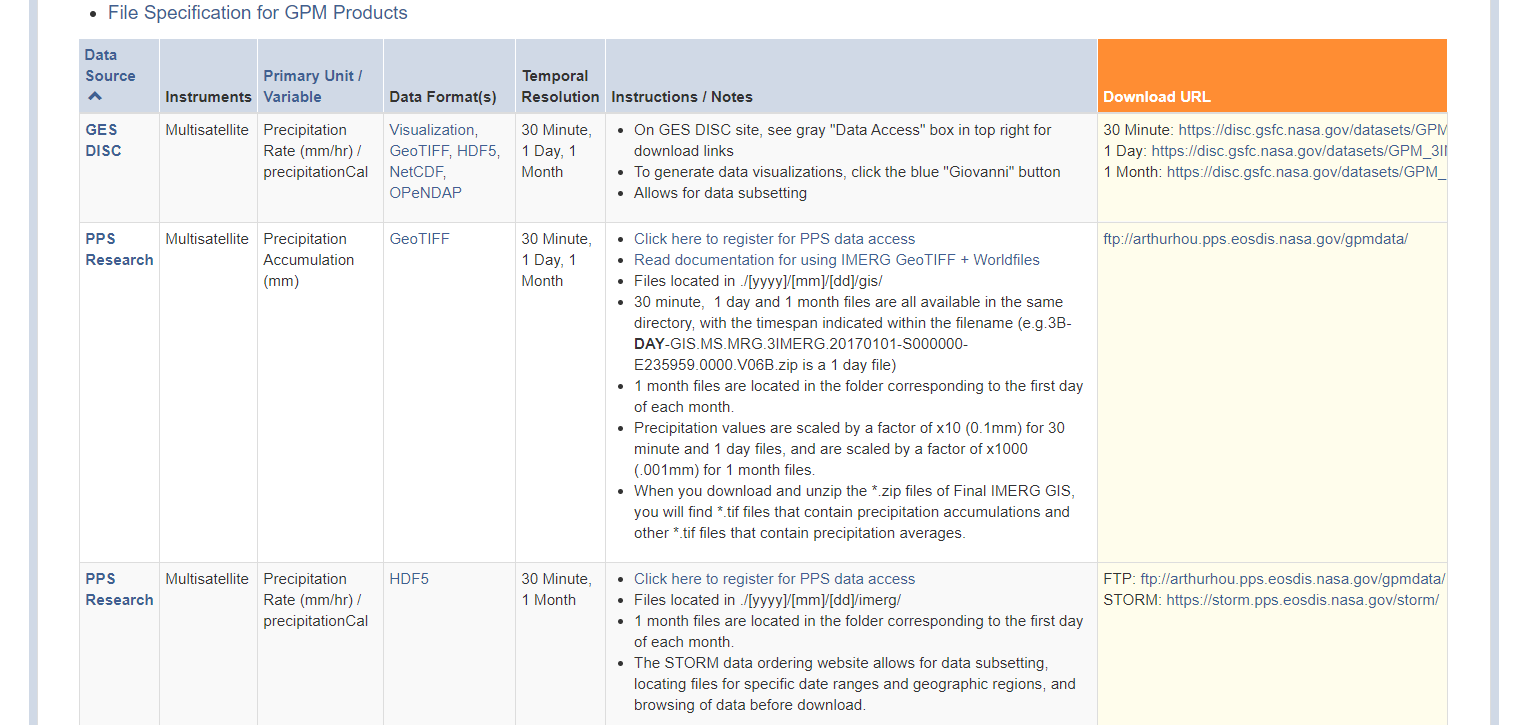The image size is (1525, 725).
Task: Click 'Allows for data subsetting' note
Action: [720, 193]
